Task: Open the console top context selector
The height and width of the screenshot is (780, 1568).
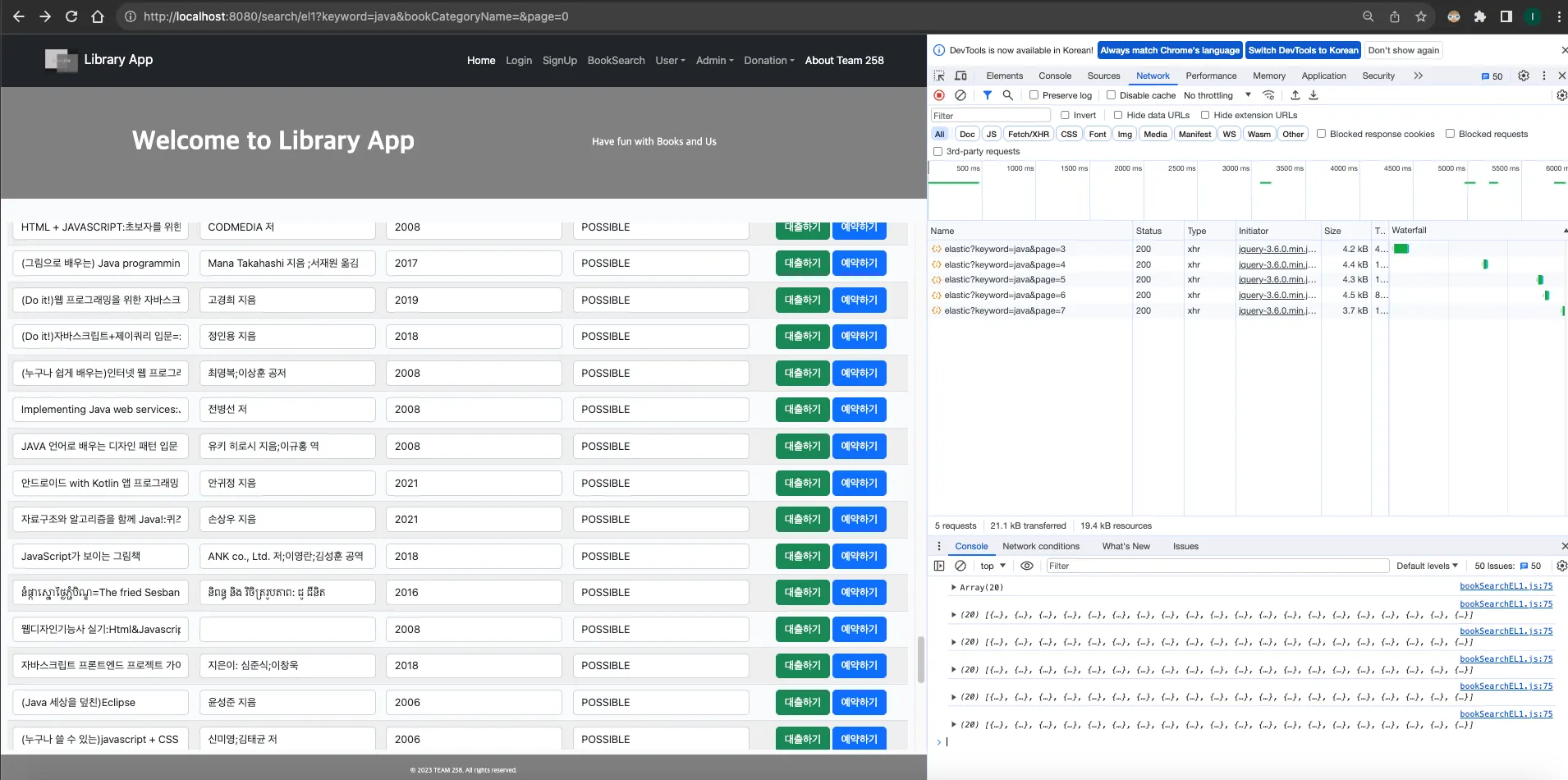Action: 993,566
